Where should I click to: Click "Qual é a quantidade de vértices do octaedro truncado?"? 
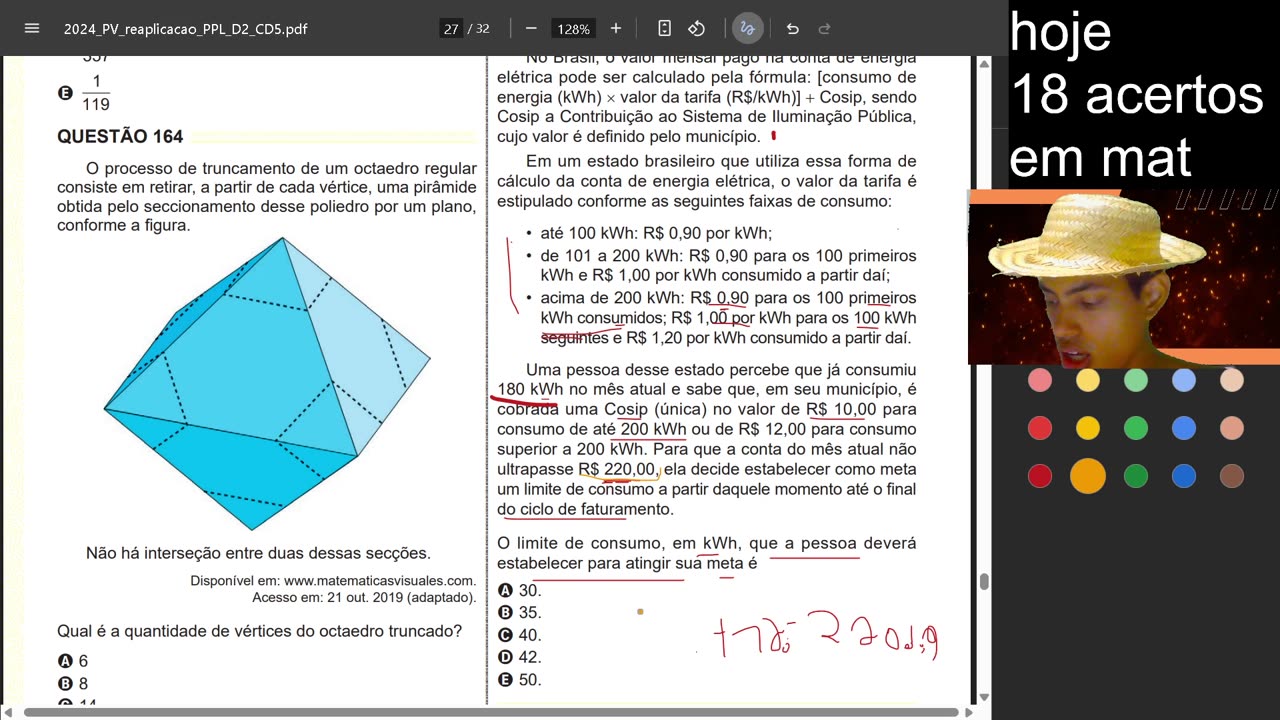(259, 631)
